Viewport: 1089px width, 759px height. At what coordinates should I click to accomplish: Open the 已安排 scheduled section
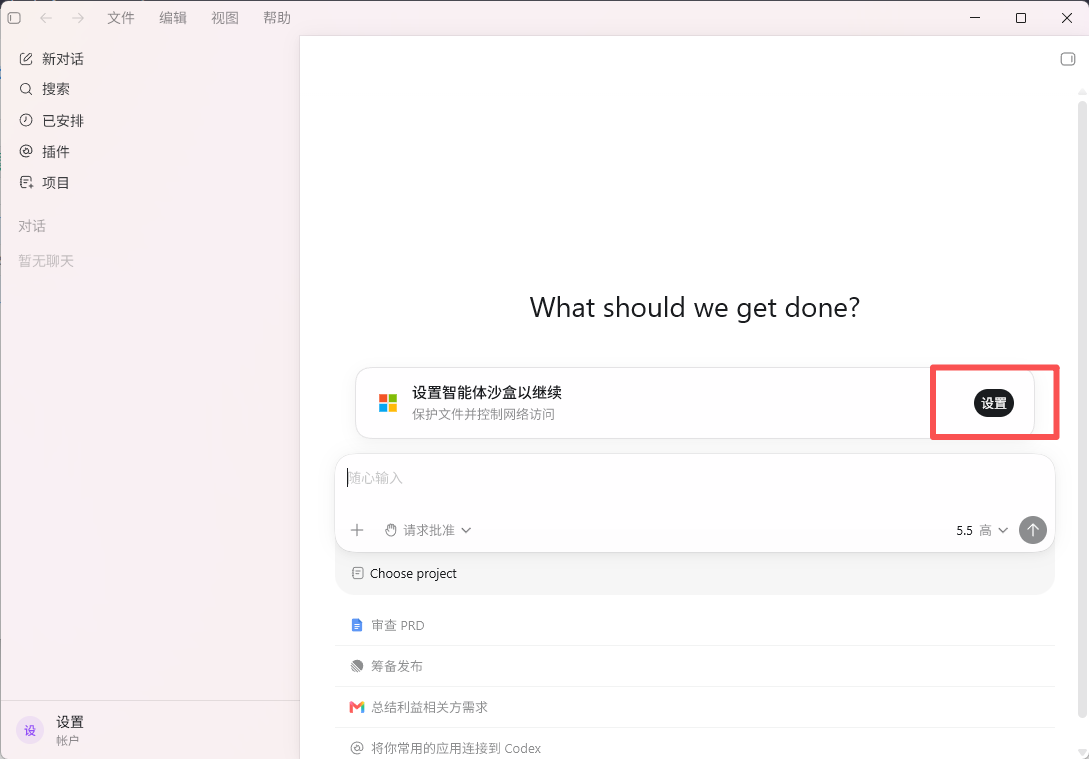(149, 121)
